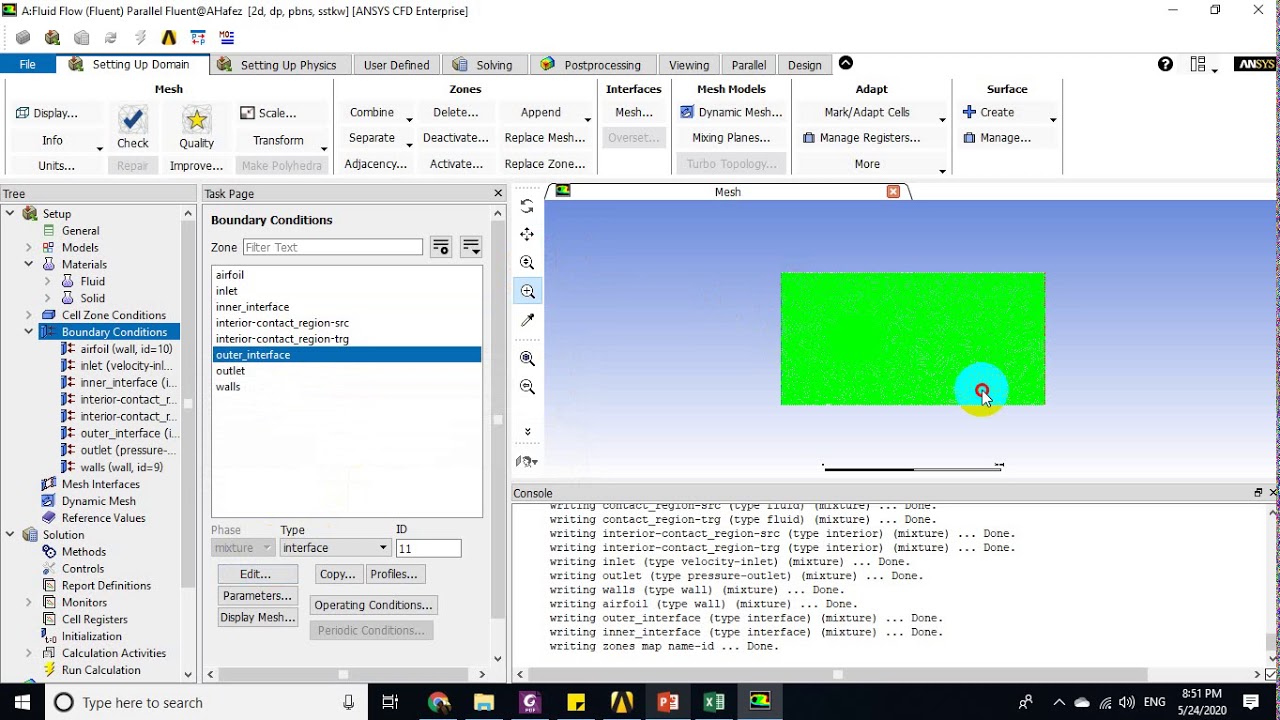Image resolution: width=1280 pixels, height=720 pixels.
Task: Close the Mesh graphics tab
Action: (893, 192)
